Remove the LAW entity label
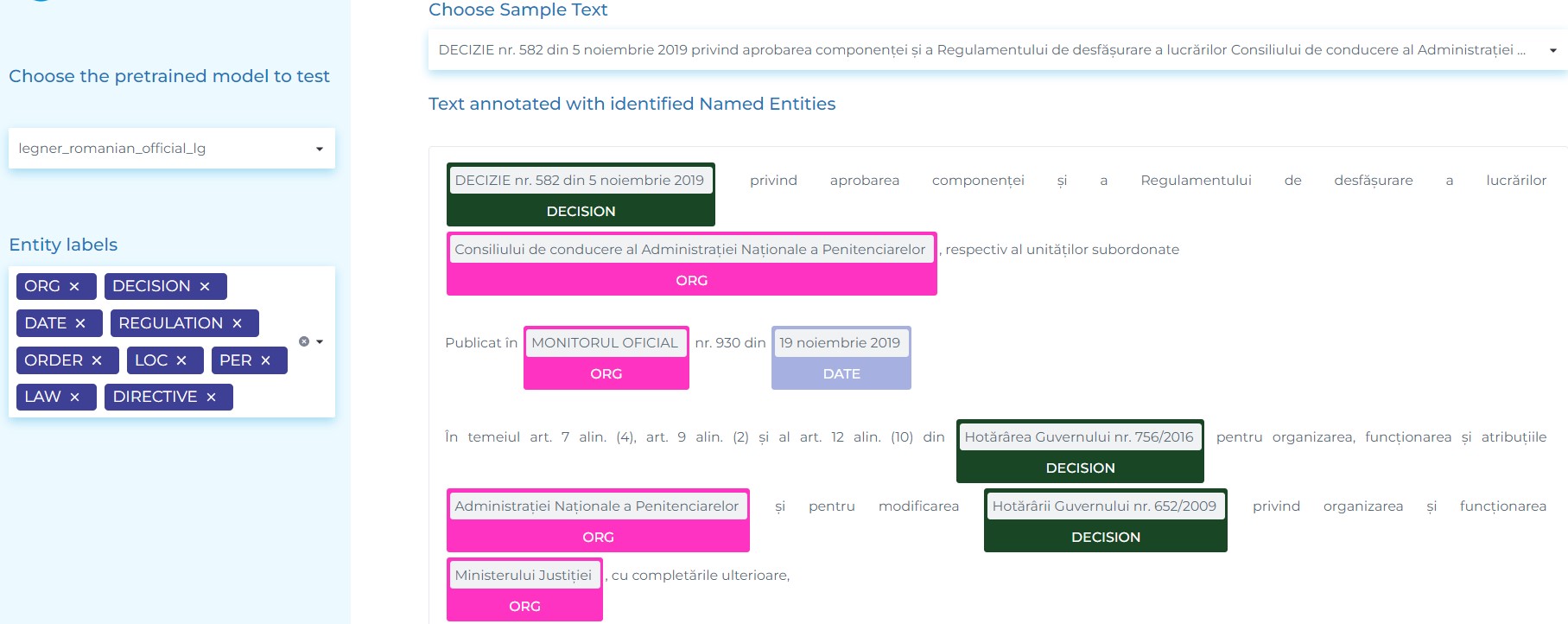Viewport: 1568px width, 624px height. (74, 397)
